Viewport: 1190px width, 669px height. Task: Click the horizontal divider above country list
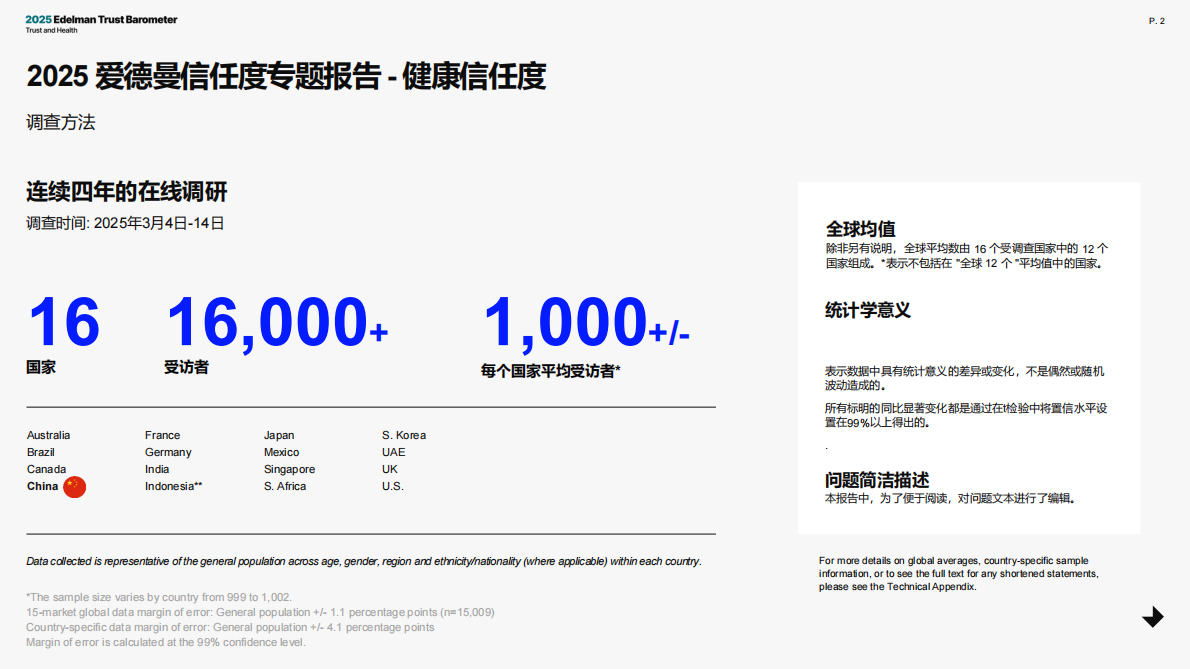tap(370, 407)
